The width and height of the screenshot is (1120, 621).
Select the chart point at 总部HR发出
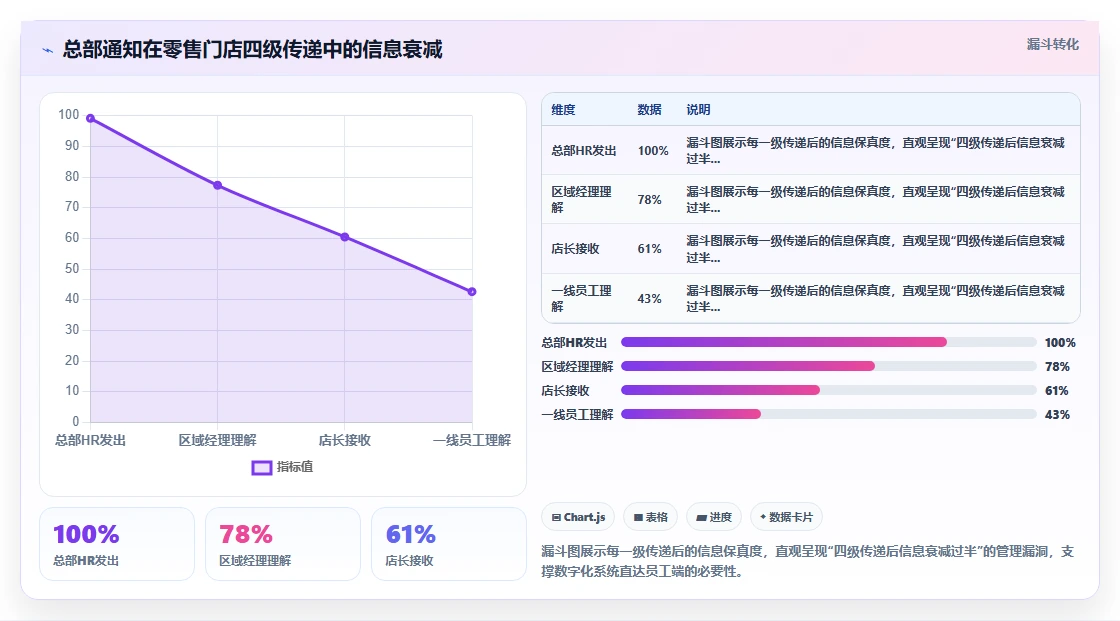(x=90, y=118)
